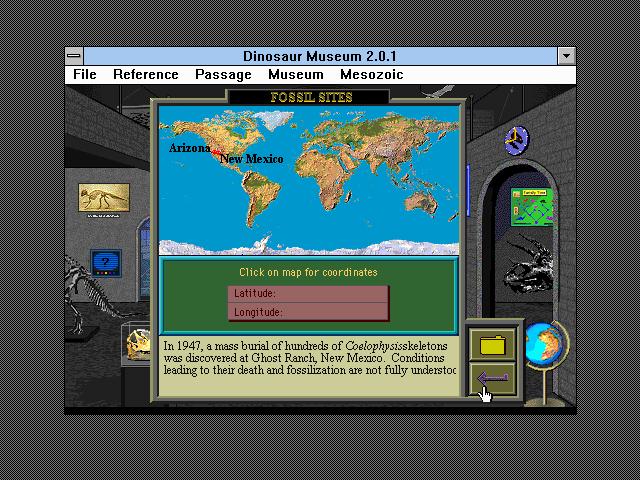This screenshot has height=480, width=640.
Task: Open the window system menu box
Action: [74, 56]
